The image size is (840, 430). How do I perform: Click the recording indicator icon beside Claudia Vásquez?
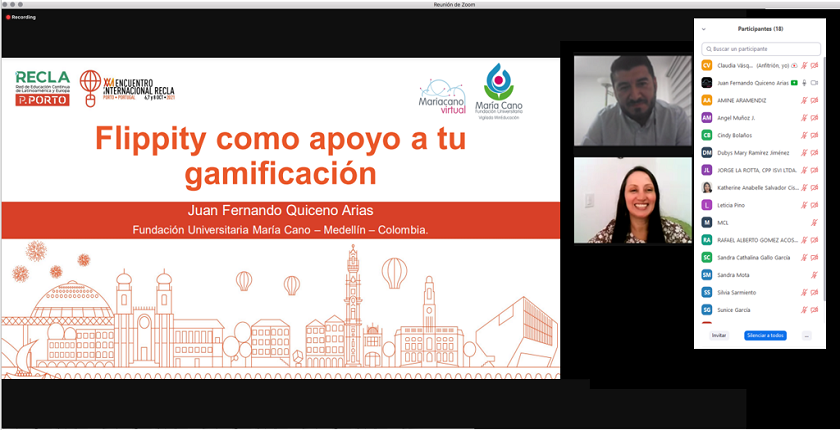(x=794, y=65)
